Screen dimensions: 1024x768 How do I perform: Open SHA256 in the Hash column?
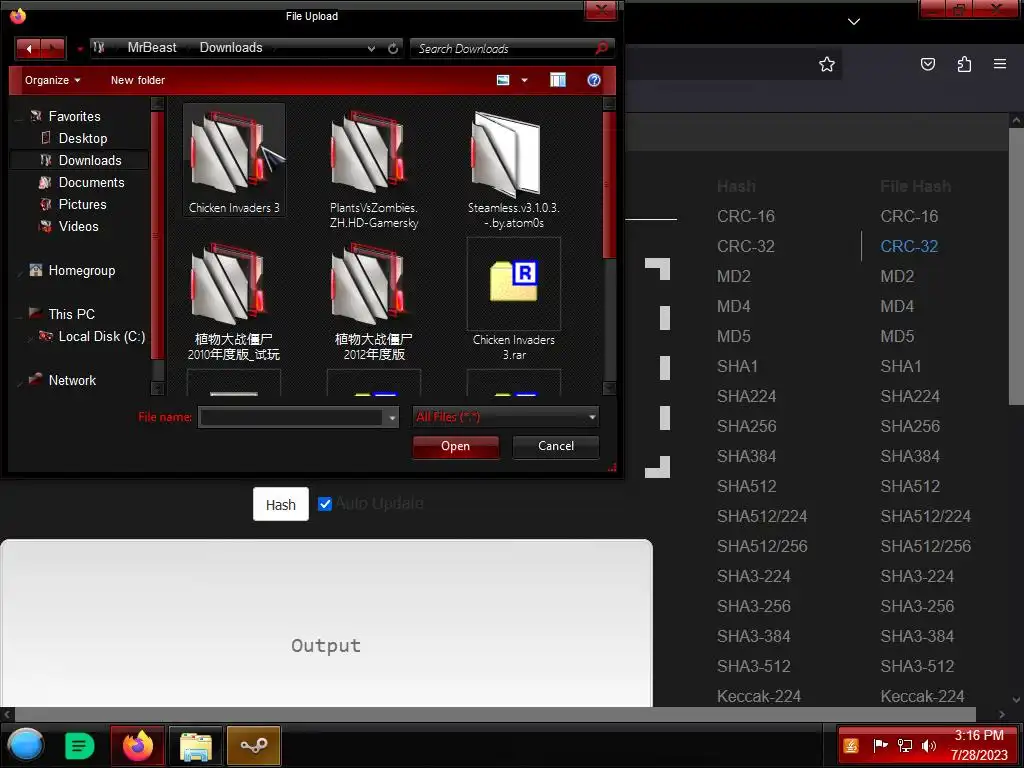pyautogui.click(x=746, y=426)
